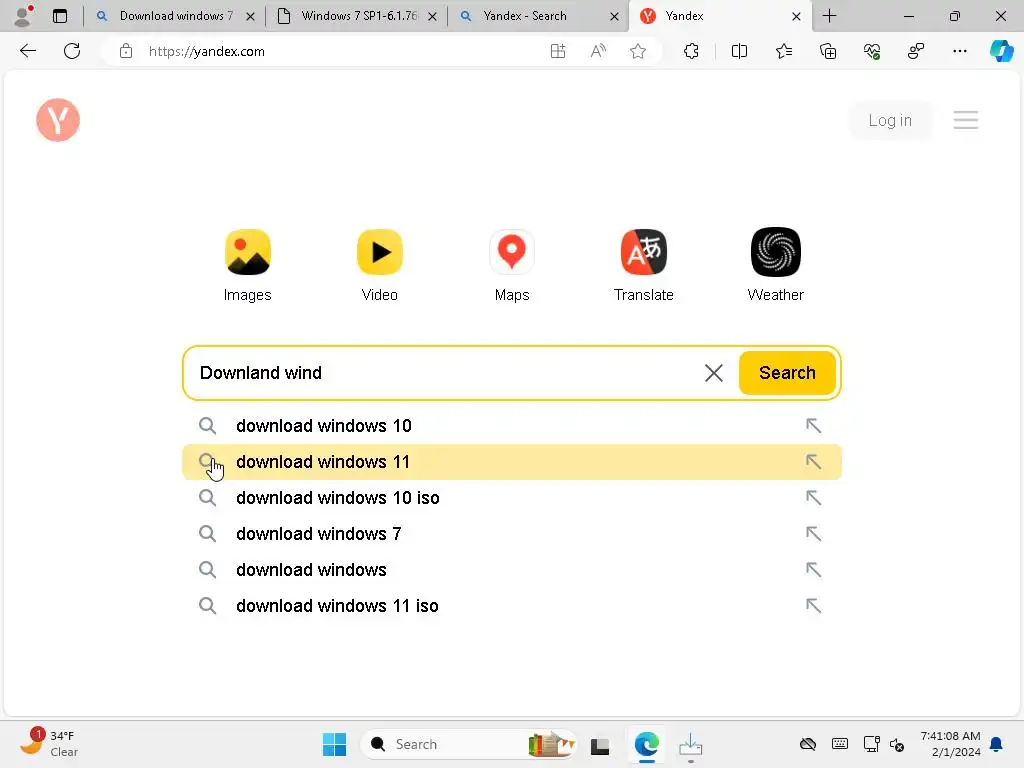
Task: Click the yellow Search button
Action: pos(787,373)
